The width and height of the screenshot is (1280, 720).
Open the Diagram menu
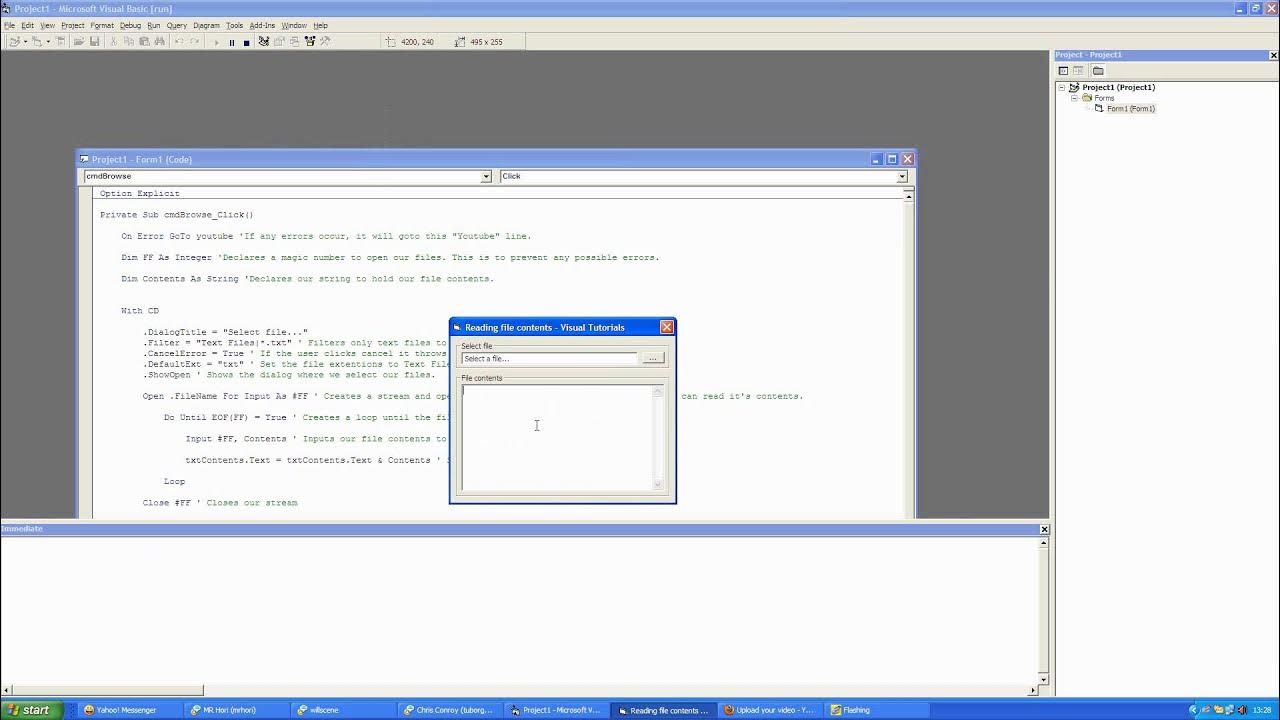[206, 25]
